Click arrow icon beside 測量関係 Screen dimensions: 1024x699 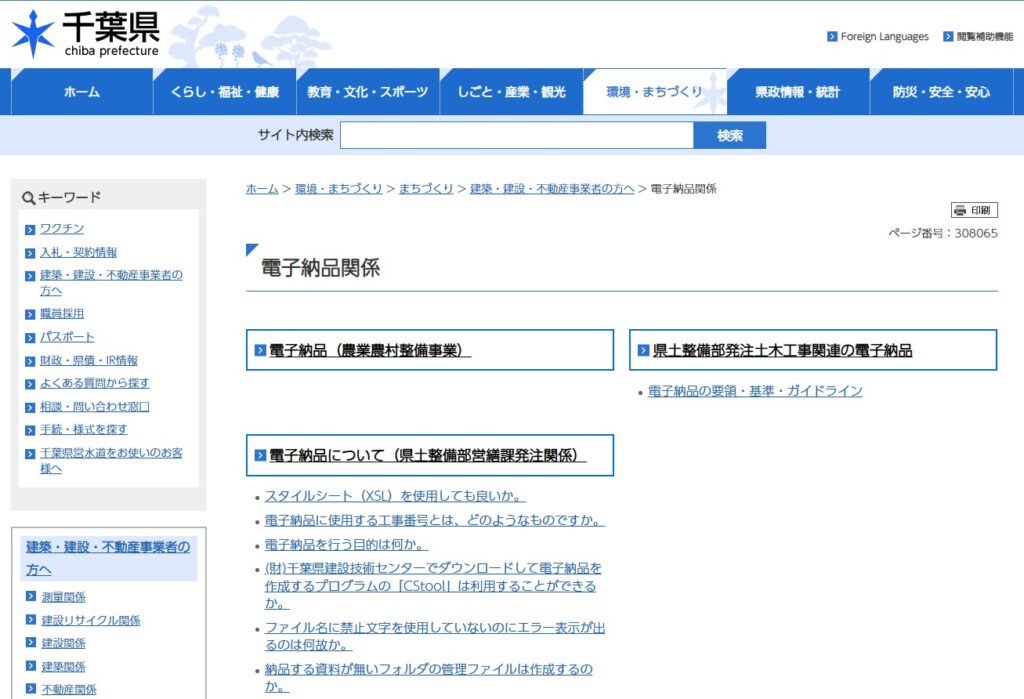(x=31, y=597)
